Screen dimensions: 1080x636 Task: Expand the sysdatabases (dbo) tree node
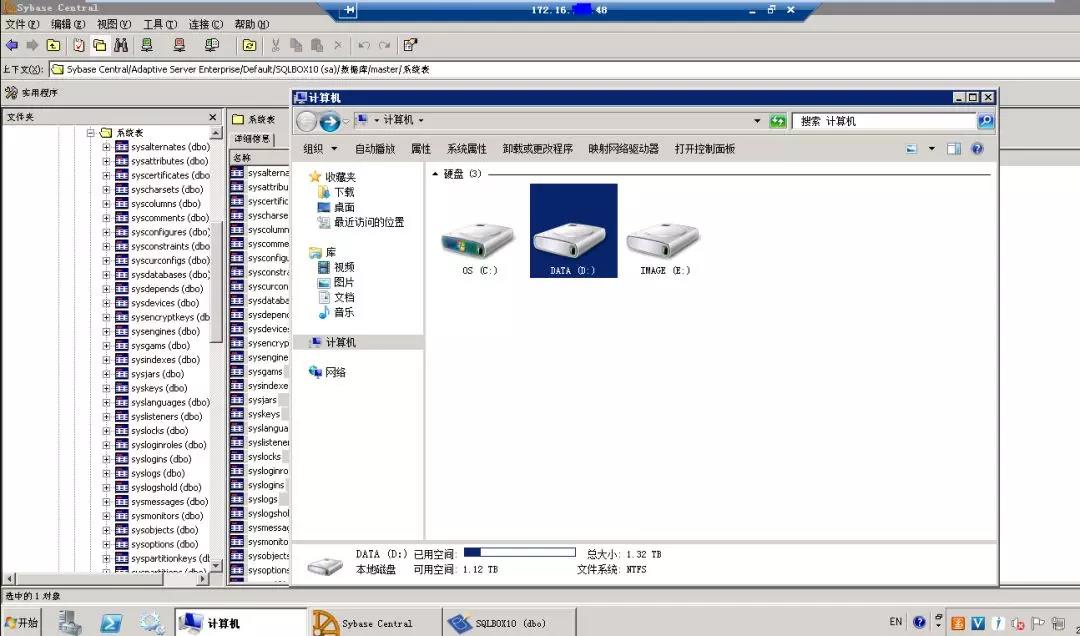106,275
